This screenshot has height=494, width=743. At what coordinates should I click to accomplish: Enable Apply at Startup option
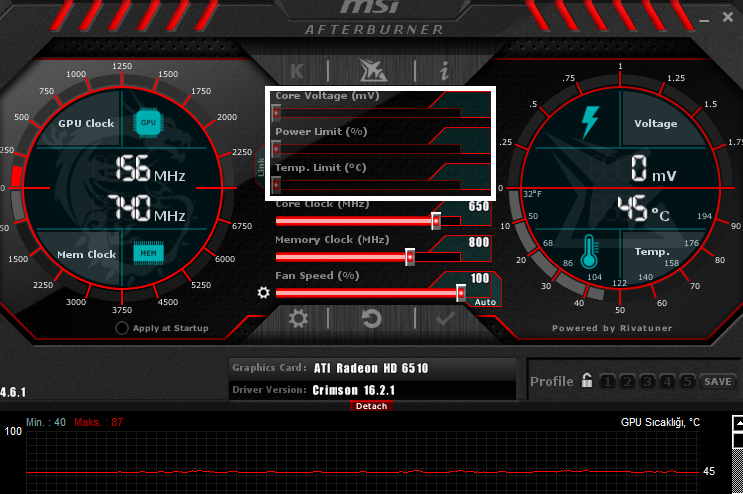tap(122, 328)
